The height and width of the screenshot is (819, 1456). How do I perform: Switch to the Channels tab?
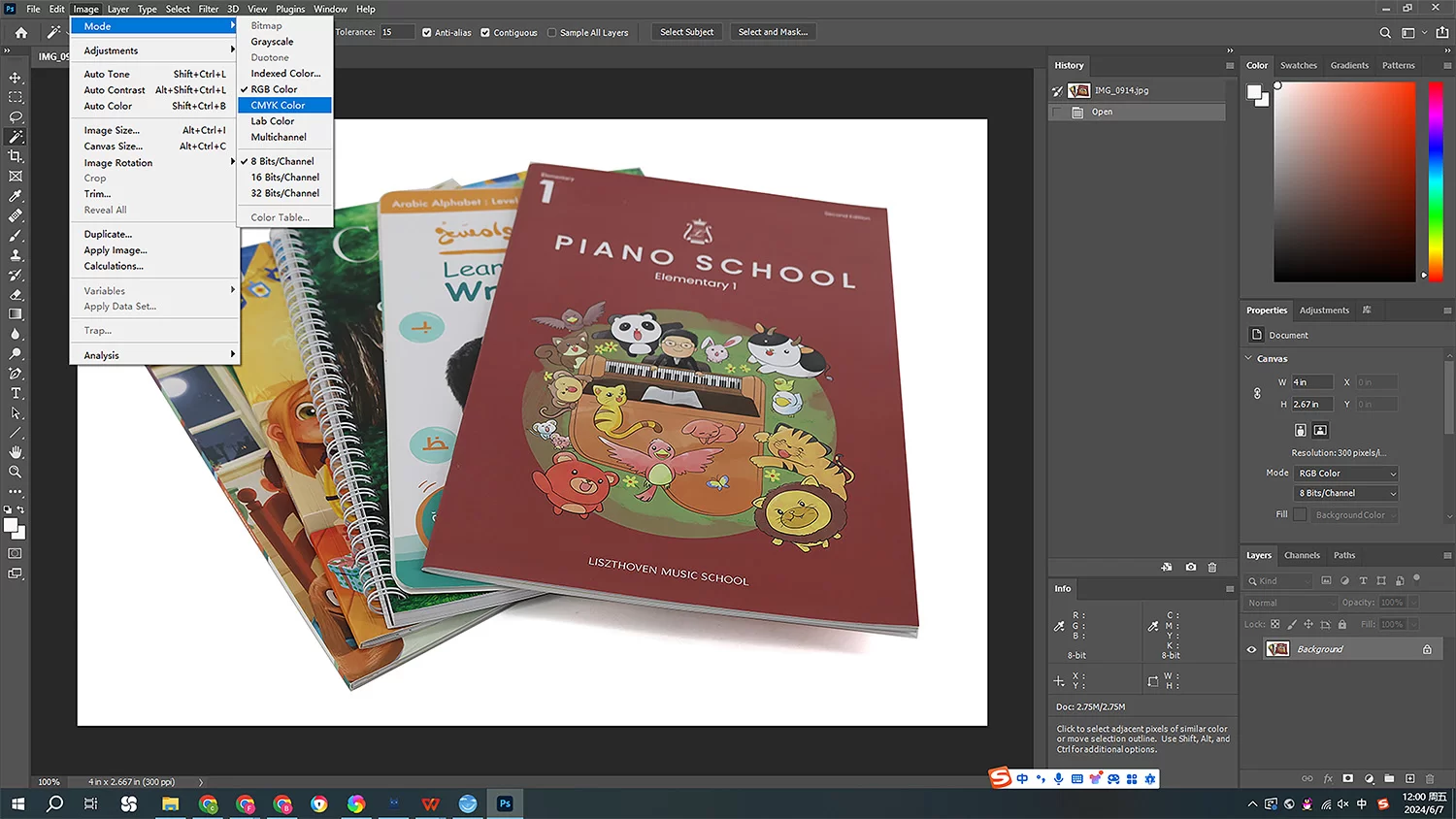click(1302, 555)
